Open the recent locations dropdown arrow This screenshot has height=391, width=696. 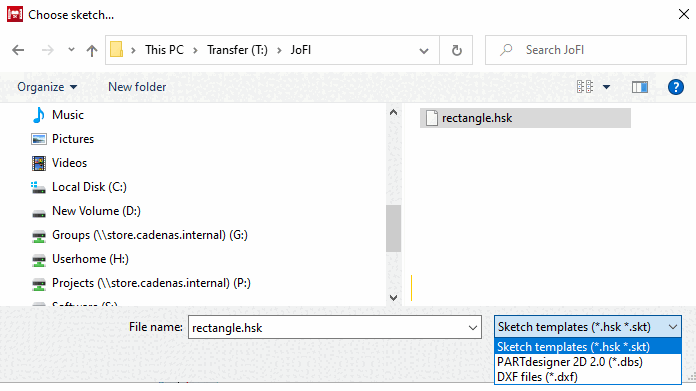(71, 50)
